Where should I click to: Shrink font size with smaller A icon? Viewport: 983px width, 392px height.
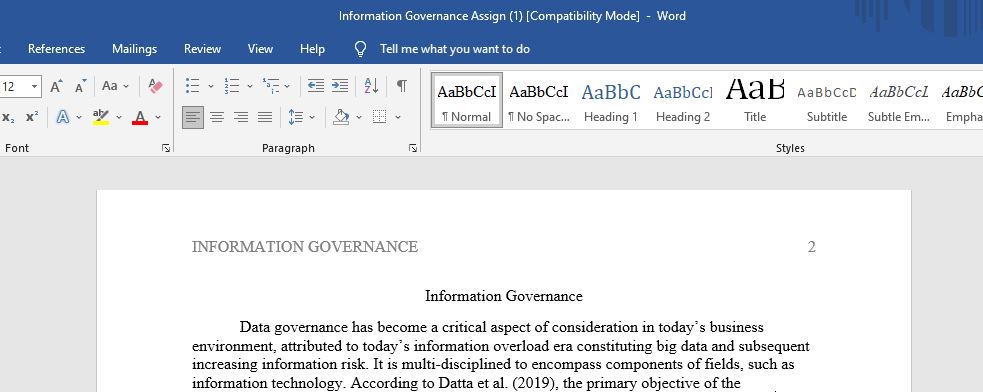click(80, 86)
